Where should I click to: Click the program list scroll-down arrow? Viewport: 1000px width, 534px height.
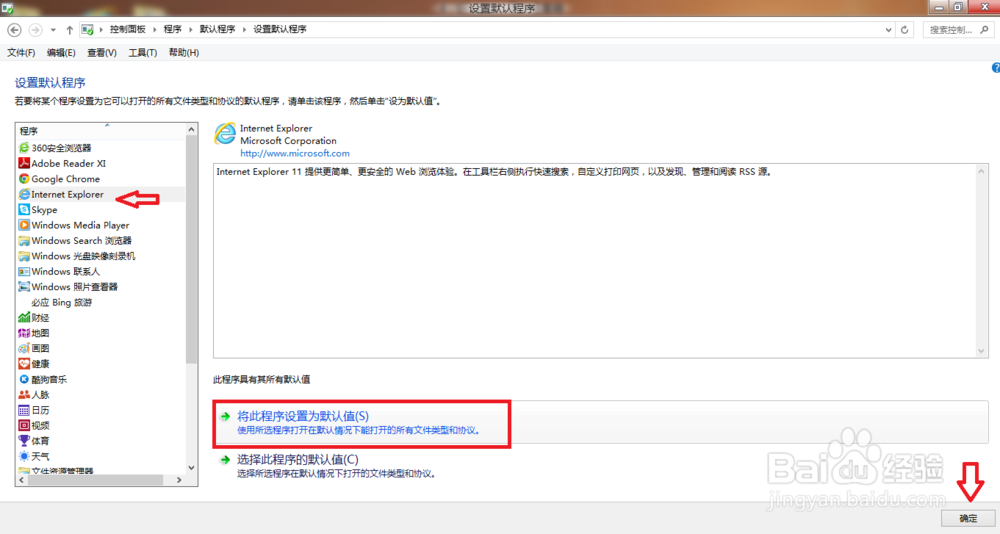click(x=191, y=468)
